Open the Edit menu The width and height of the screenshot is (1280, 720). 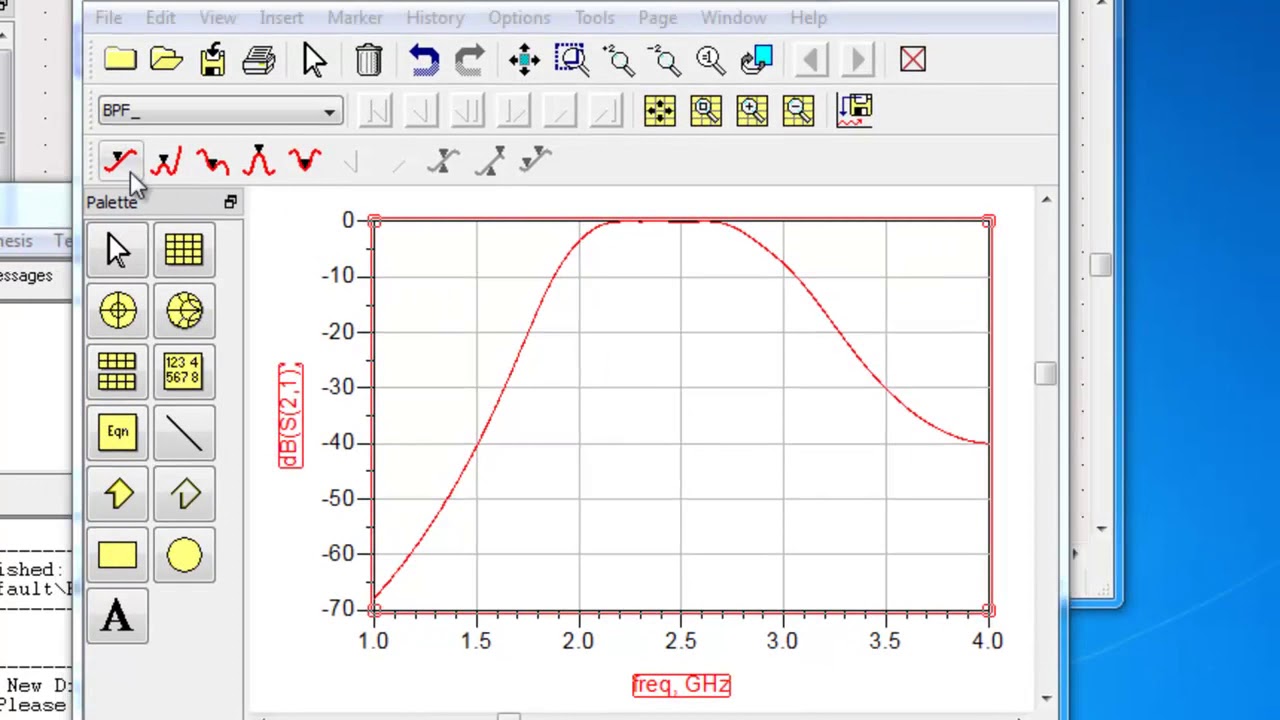[160, 18]
